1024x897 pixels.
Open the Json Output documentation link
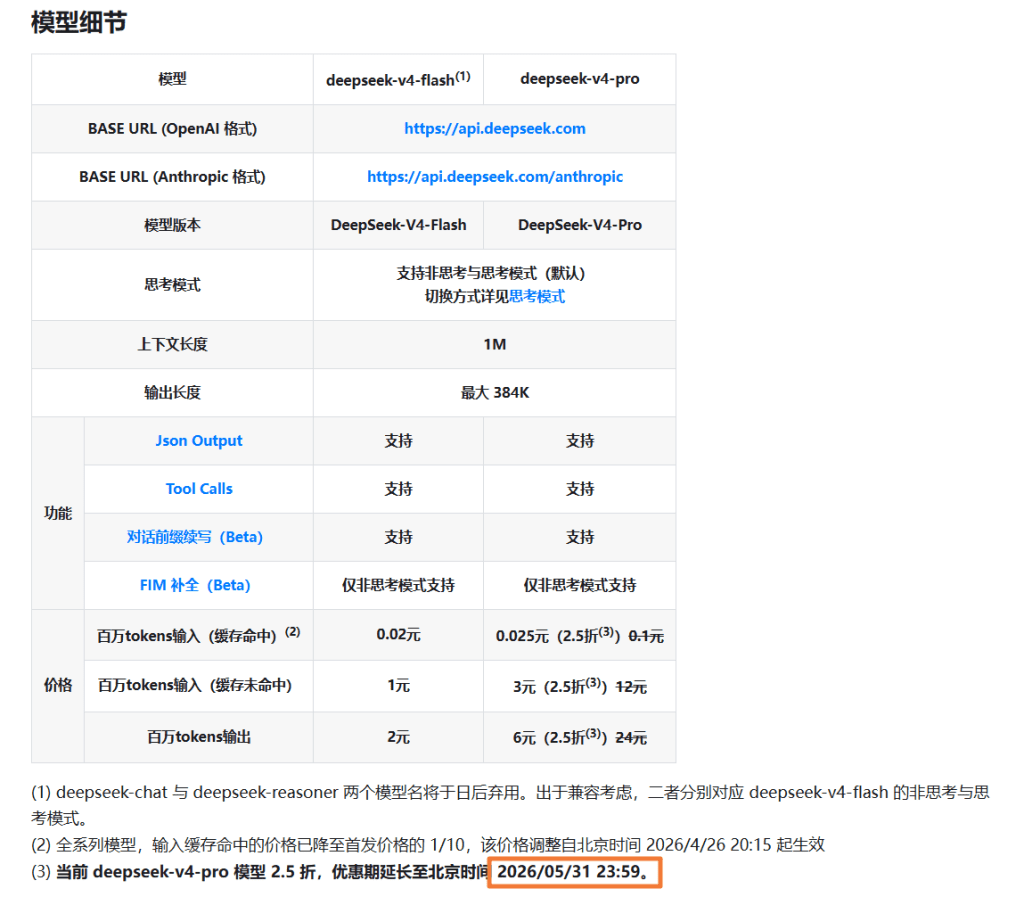click(x=198, y=441)
